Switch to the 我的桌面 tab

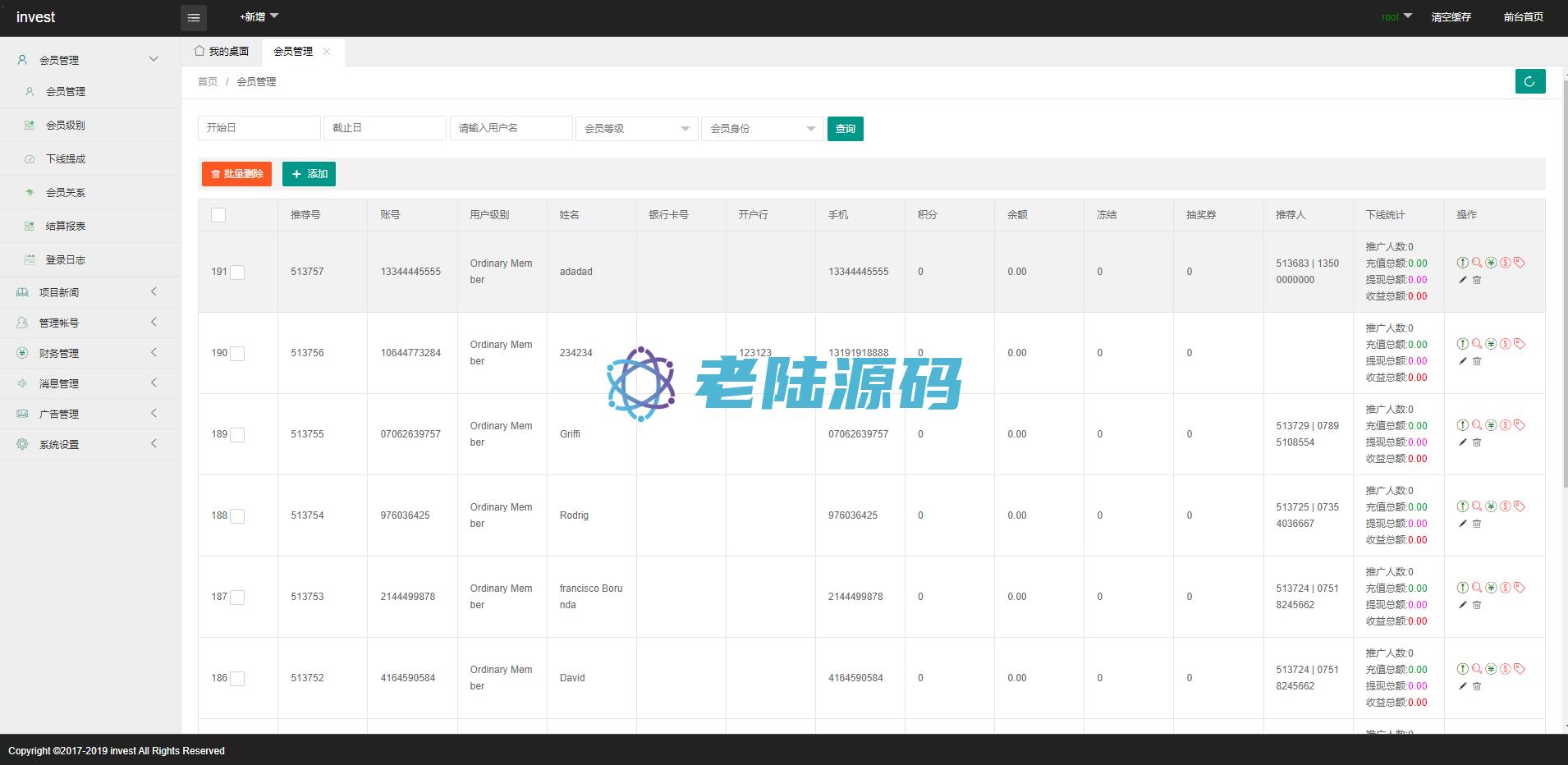coord(222,52)
